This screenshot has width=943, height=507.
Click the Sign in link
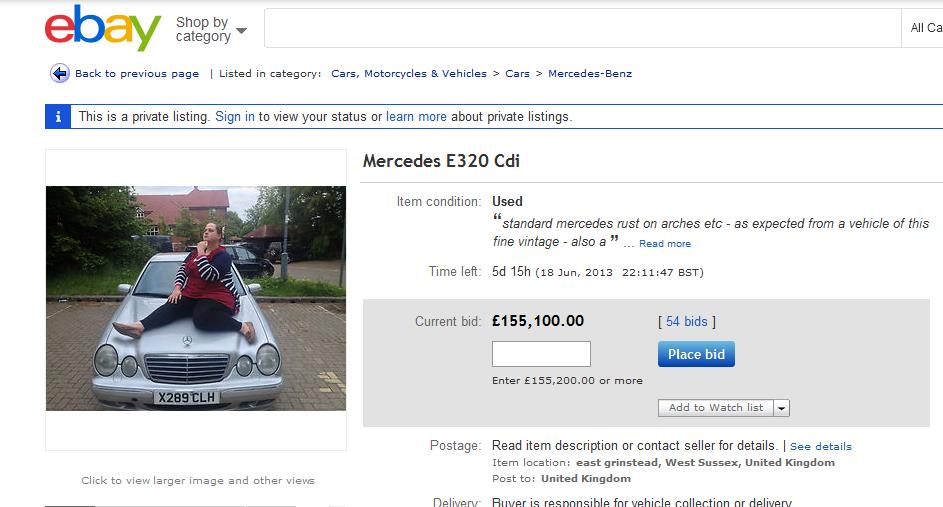click(x=235, y=117)
